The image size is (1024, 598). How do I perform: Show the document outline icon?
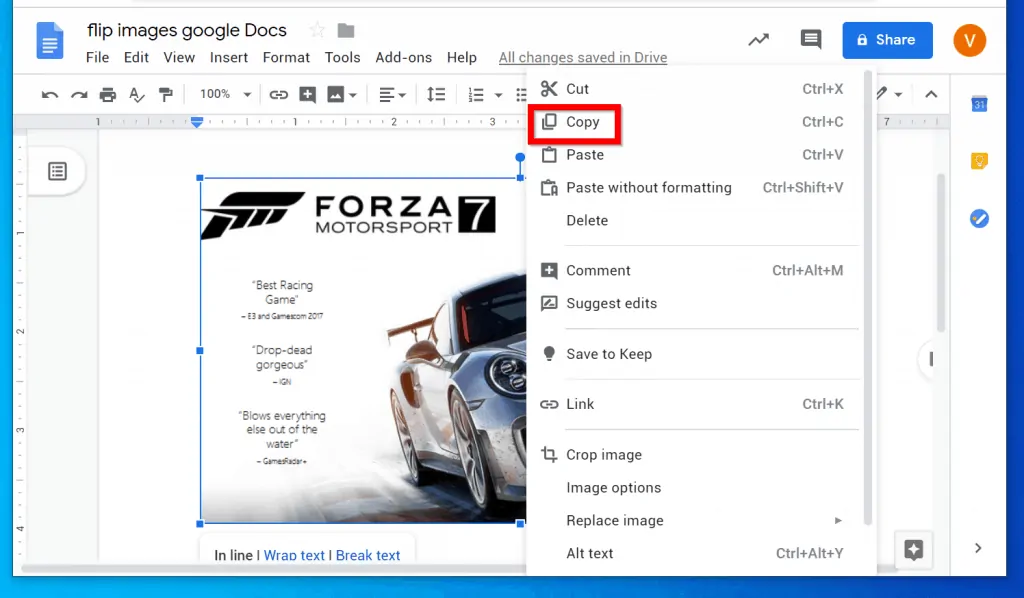pos(57,172)
